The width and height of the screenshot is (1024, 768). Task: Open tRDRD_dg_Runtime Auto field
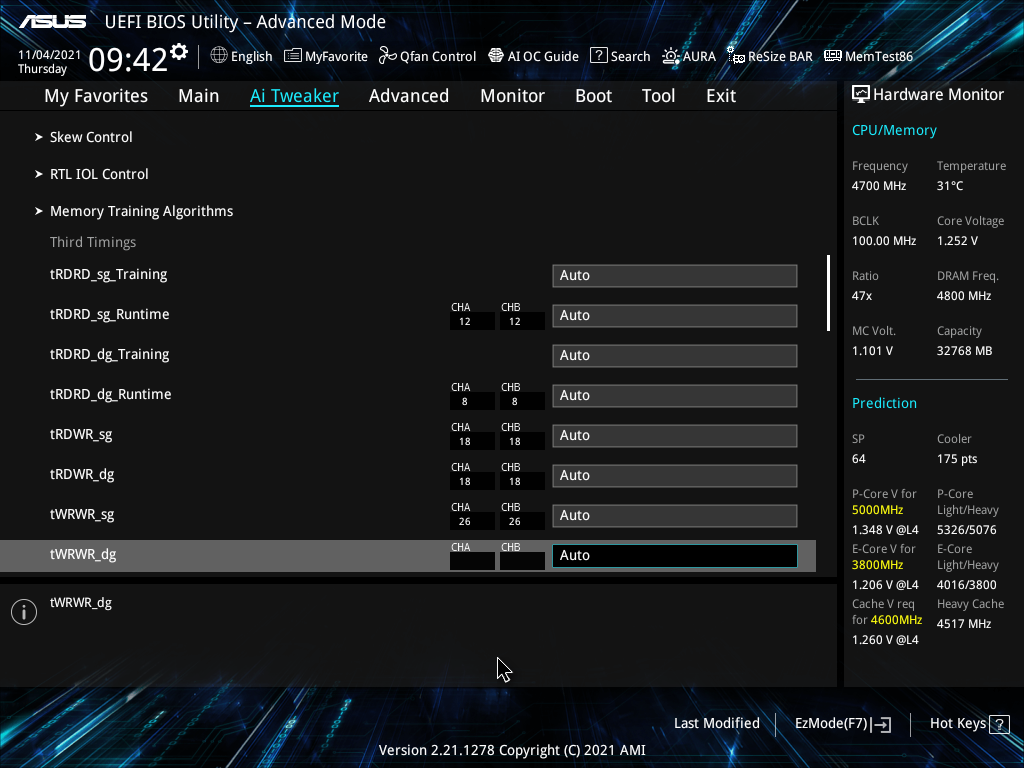click(675, 395)
